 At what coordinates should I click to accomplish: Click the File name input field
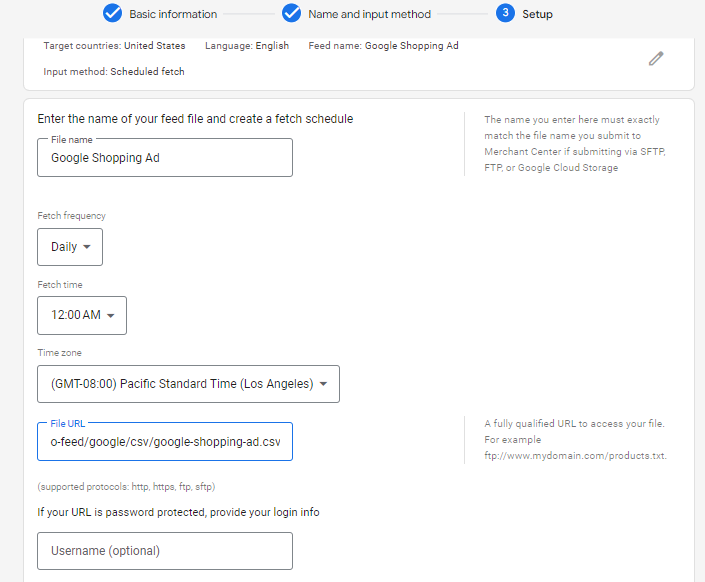pos(165,158)
